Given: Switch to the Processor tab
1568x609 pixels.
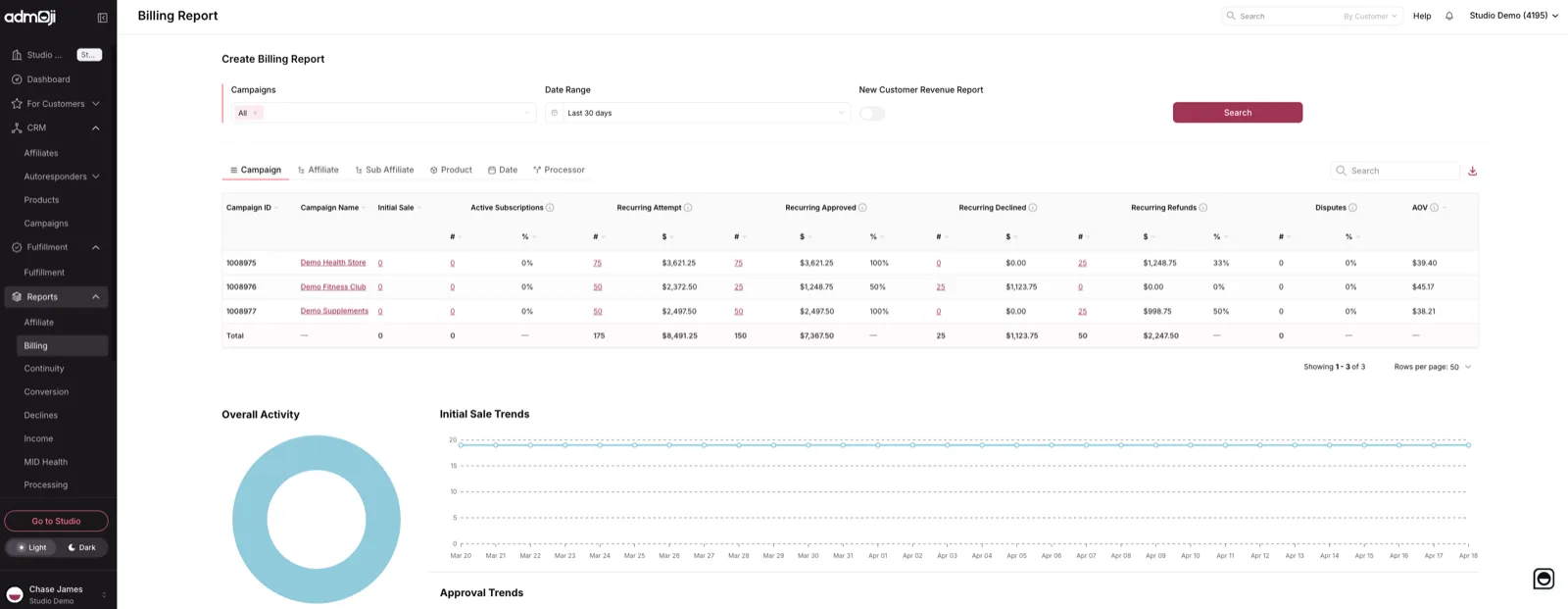Looking at the screenshot, I should pyautogui.click(x=559, y=170).
